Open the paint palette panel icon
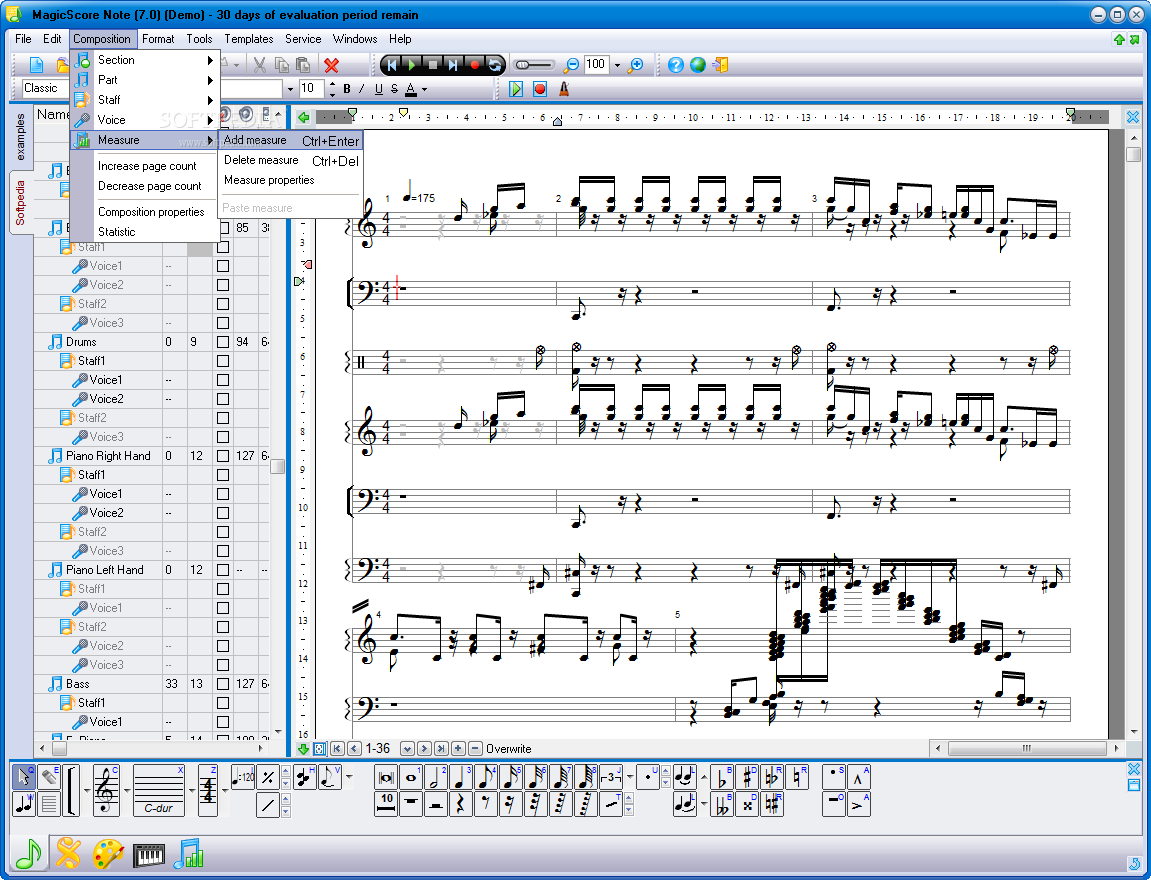Screen dimensions: 1151x880 pos(109,854)
